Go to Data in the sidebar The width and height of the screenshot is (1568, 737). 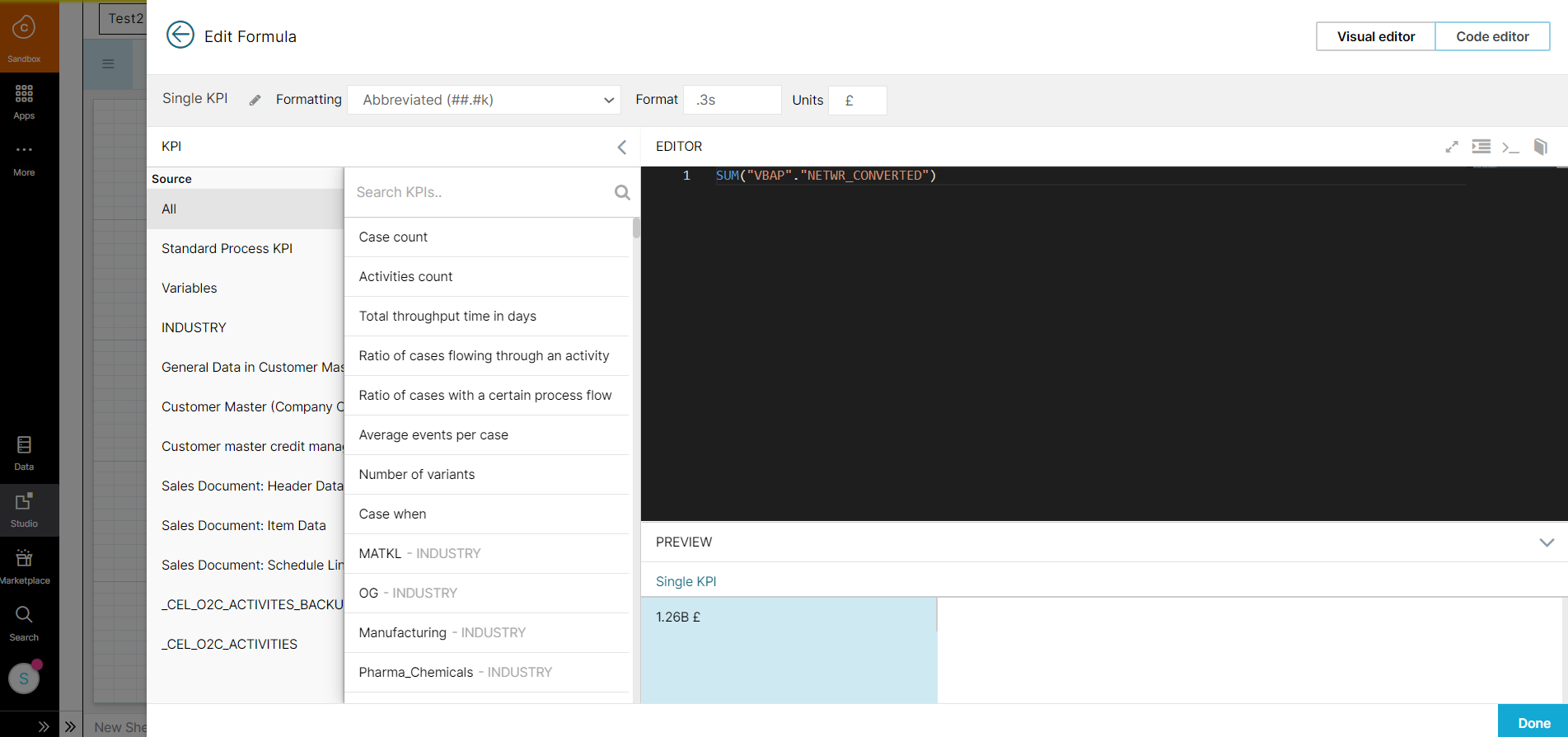(x=24, y=453)
